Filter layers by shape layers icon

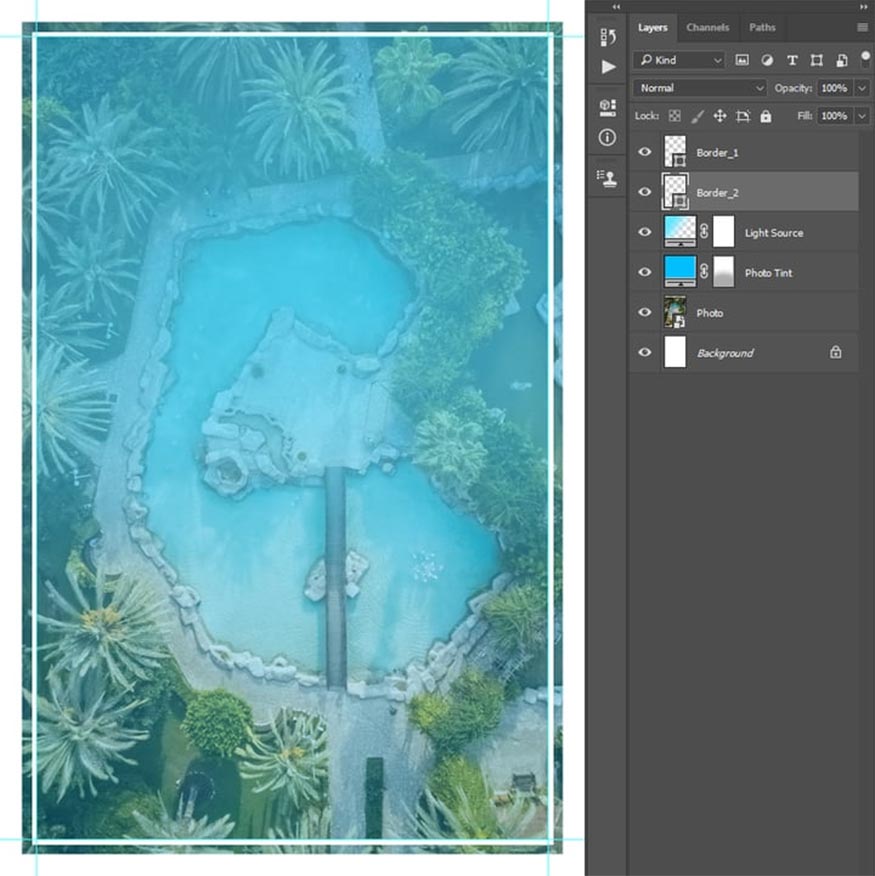[816, 60]
